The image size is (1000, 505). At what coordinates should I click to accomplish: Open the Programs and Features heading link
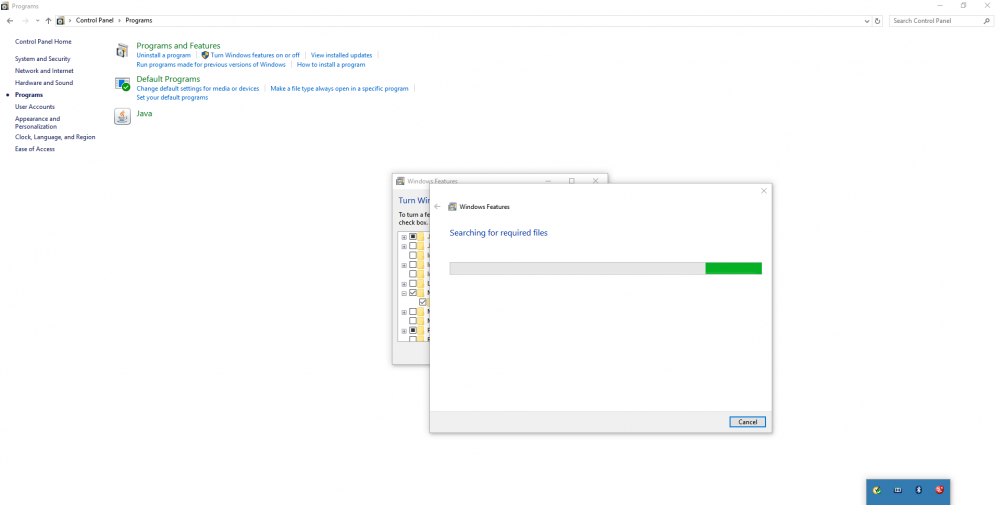(178, 46)
